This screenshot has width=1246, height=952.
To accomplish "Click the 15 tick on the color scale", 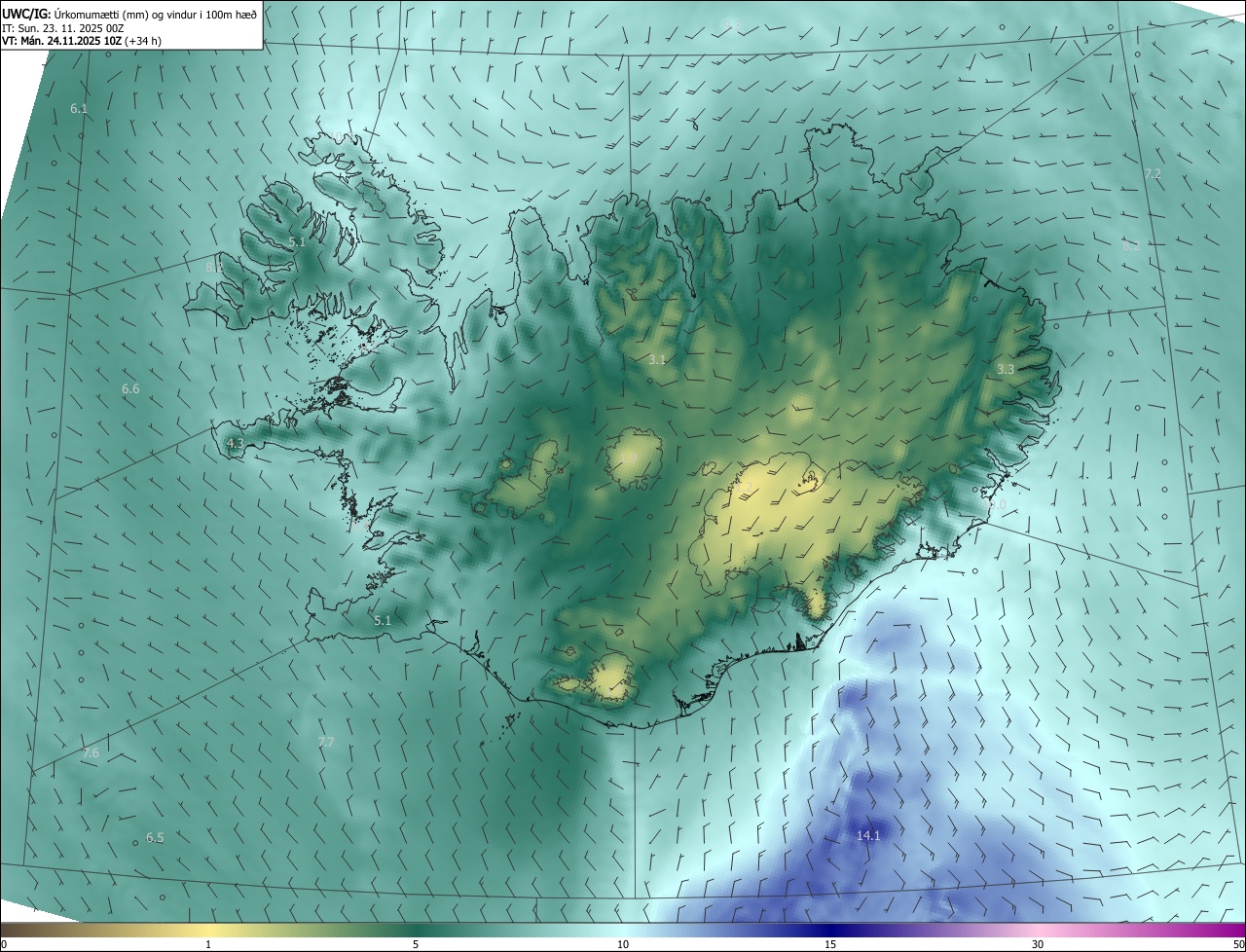I will (830, 945).
